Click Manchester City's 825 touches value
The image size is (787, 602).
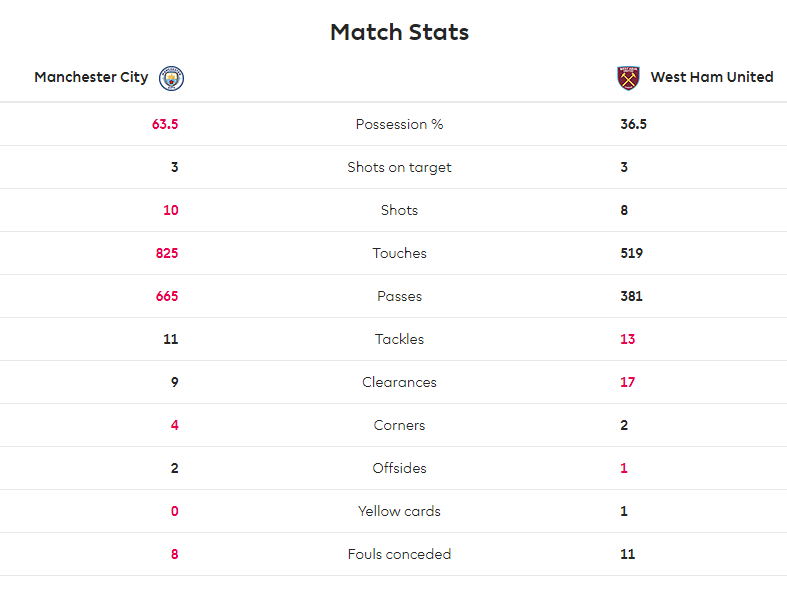click(x=167, y=253)
